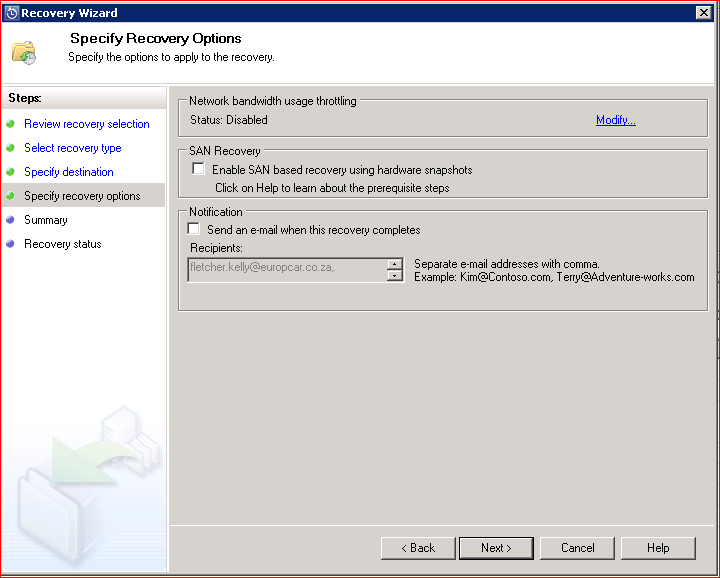This screenshot has width=720, height=578.
Task: Click blue bullet beside Recovery status
Action: click(10, 244)
